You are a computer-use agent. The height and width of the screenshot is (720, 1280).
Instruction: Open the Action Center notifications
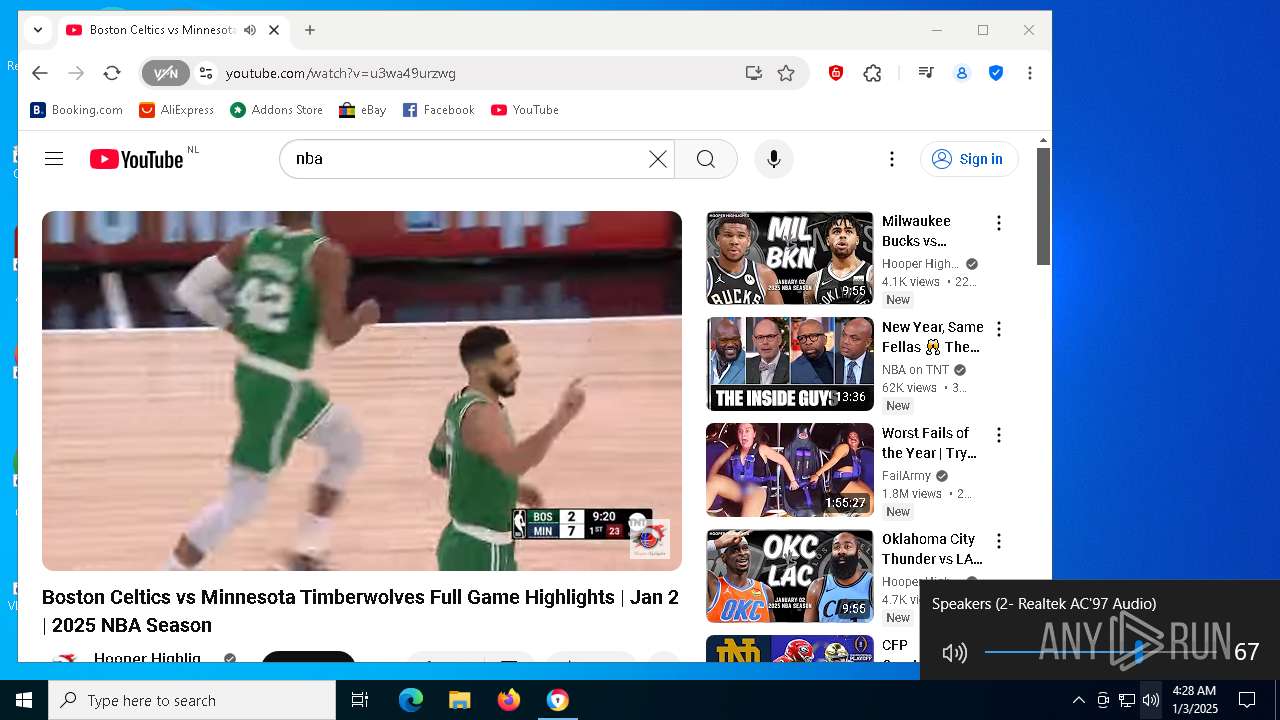point(1247,700)
